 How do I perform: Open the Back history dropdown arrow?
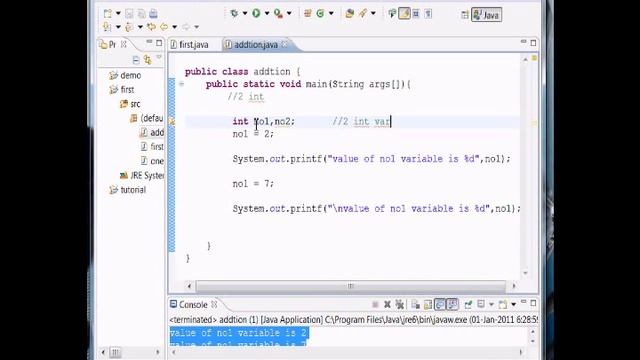(x=174, y=27)
